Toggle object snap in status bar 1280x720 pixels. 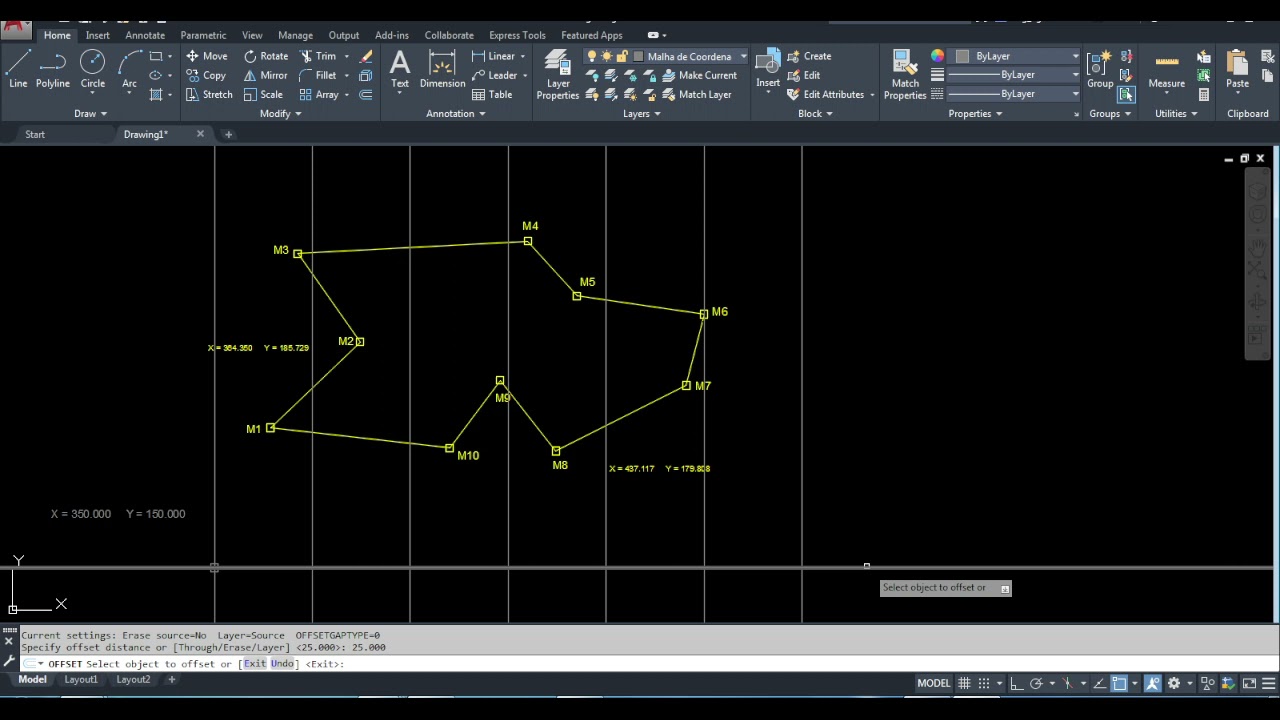[x=1119, y=683]
